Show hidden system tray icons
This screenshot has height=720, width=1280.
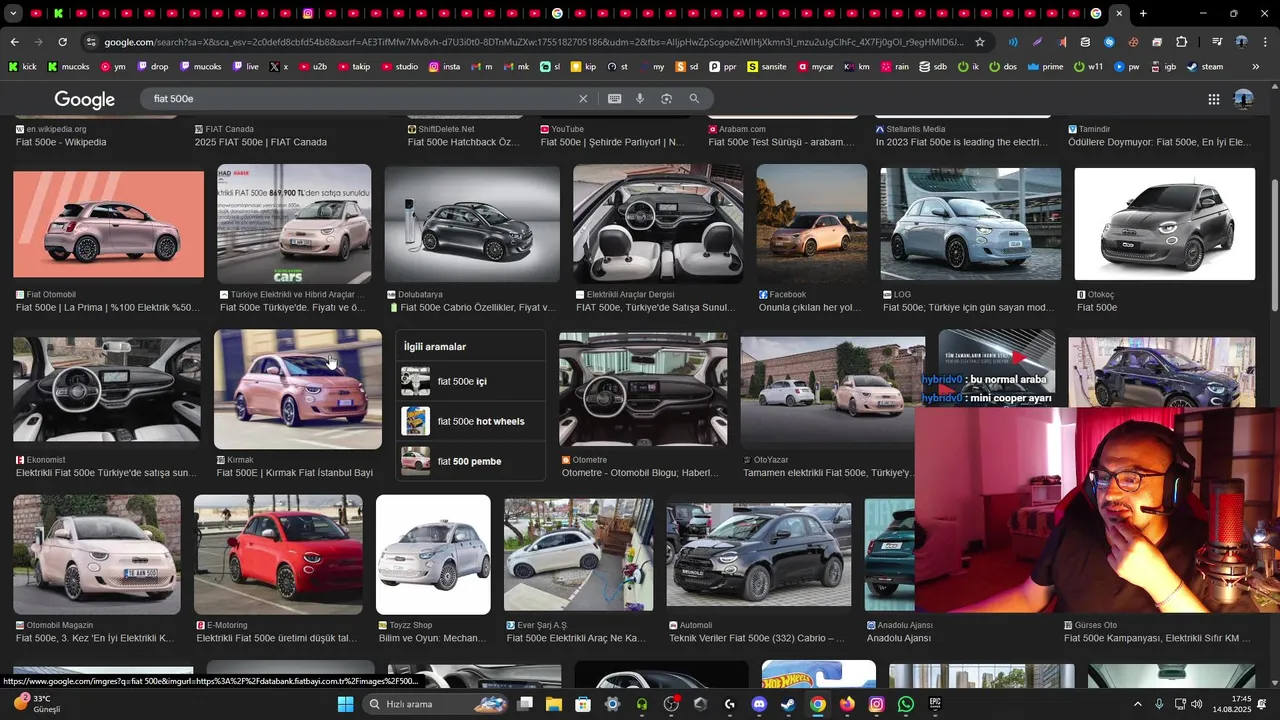pos(1137,704)
